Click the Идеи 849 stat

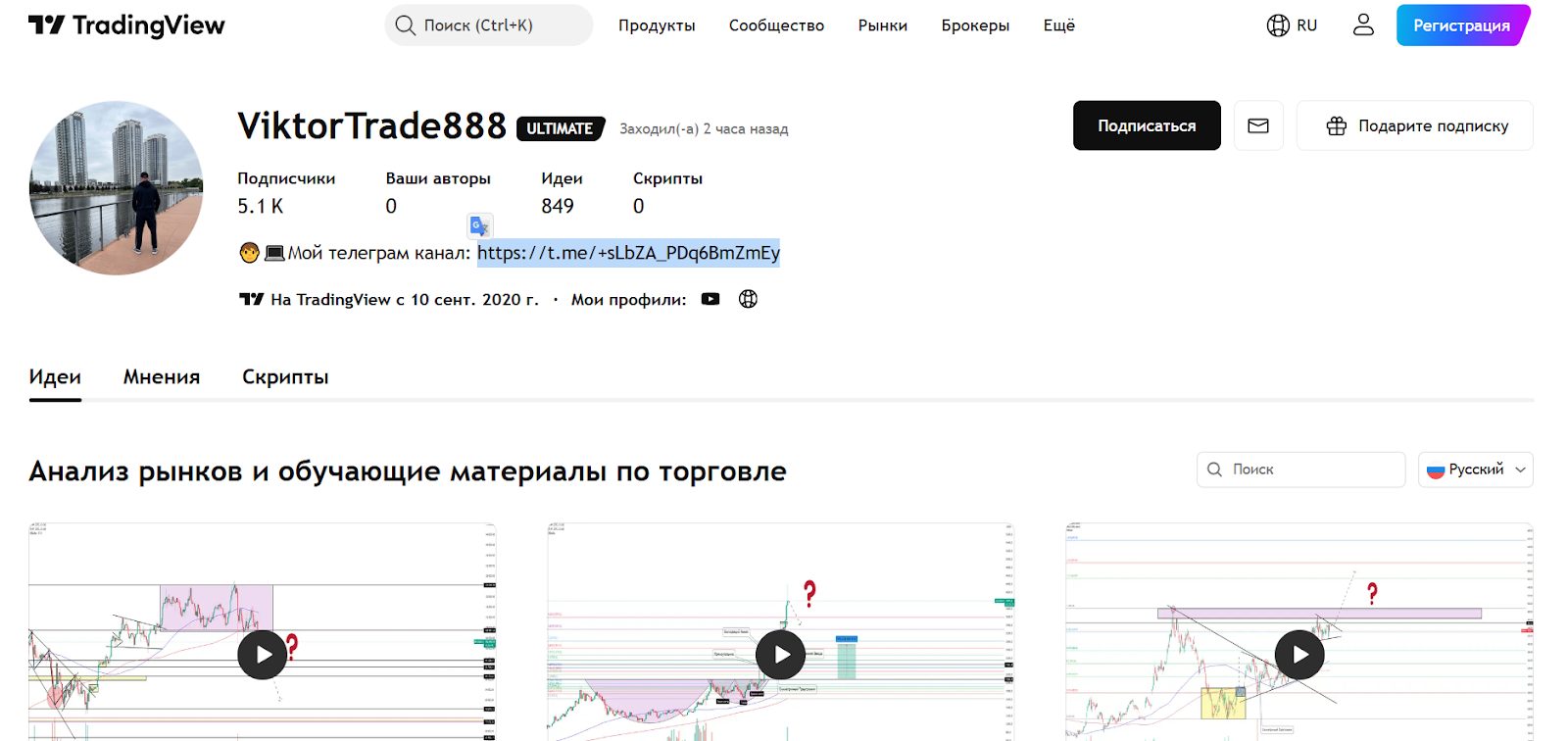562,192
